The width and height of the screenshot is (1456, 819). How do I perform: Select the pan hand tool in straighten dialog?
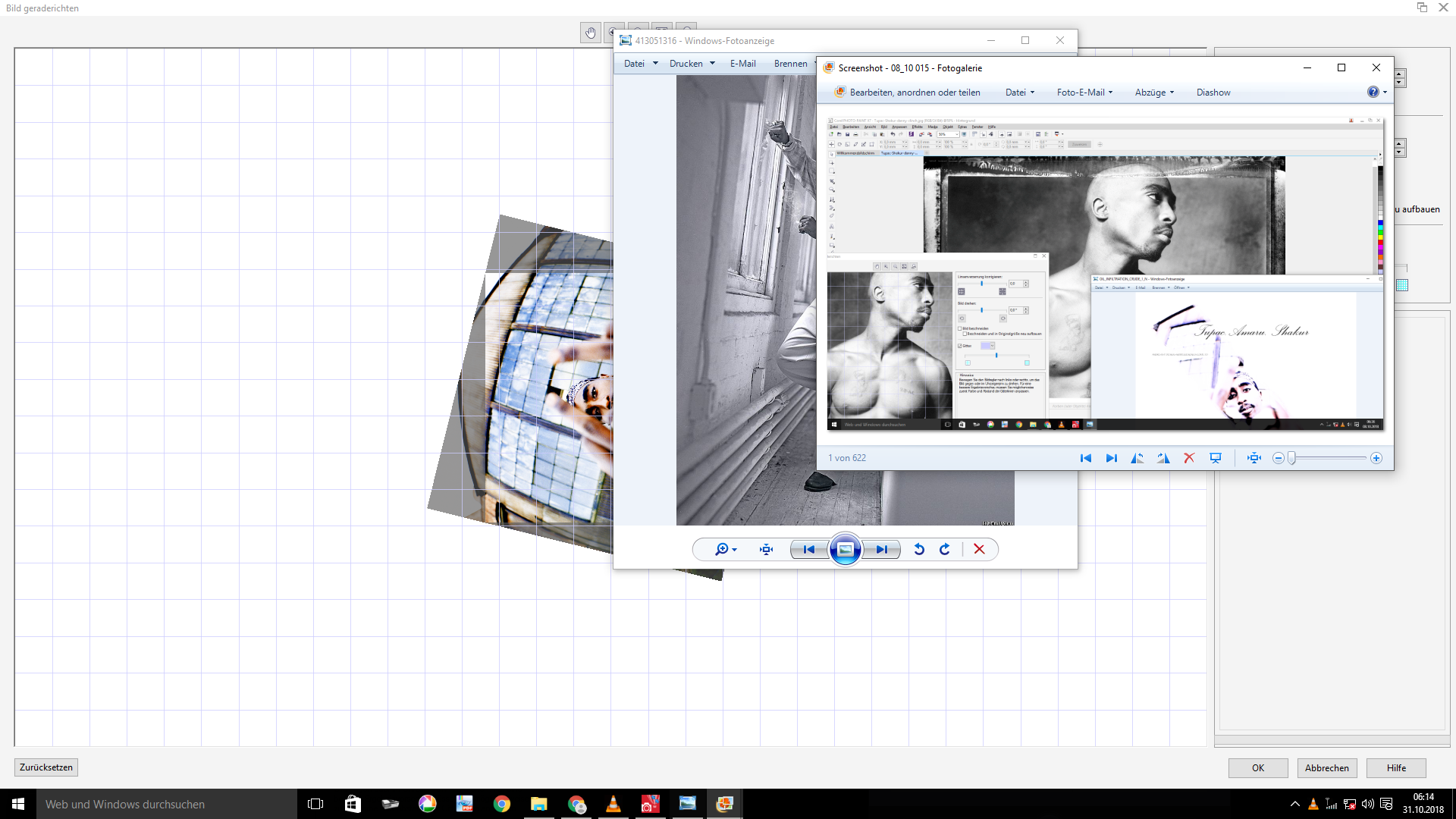(x=591, y=33)
